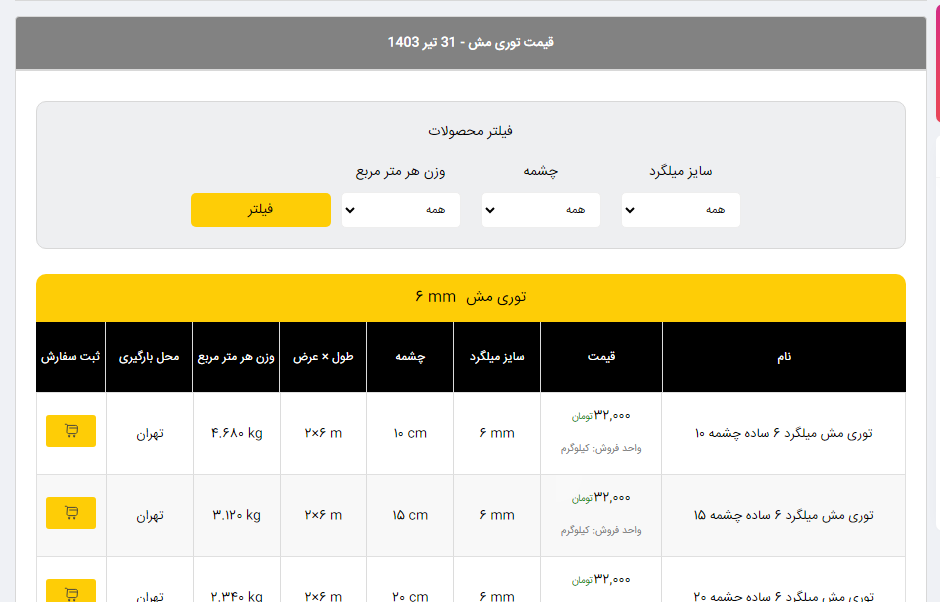Select the سایز میلگرد table column header
940x602 pixels.
(x=497, y=357)
